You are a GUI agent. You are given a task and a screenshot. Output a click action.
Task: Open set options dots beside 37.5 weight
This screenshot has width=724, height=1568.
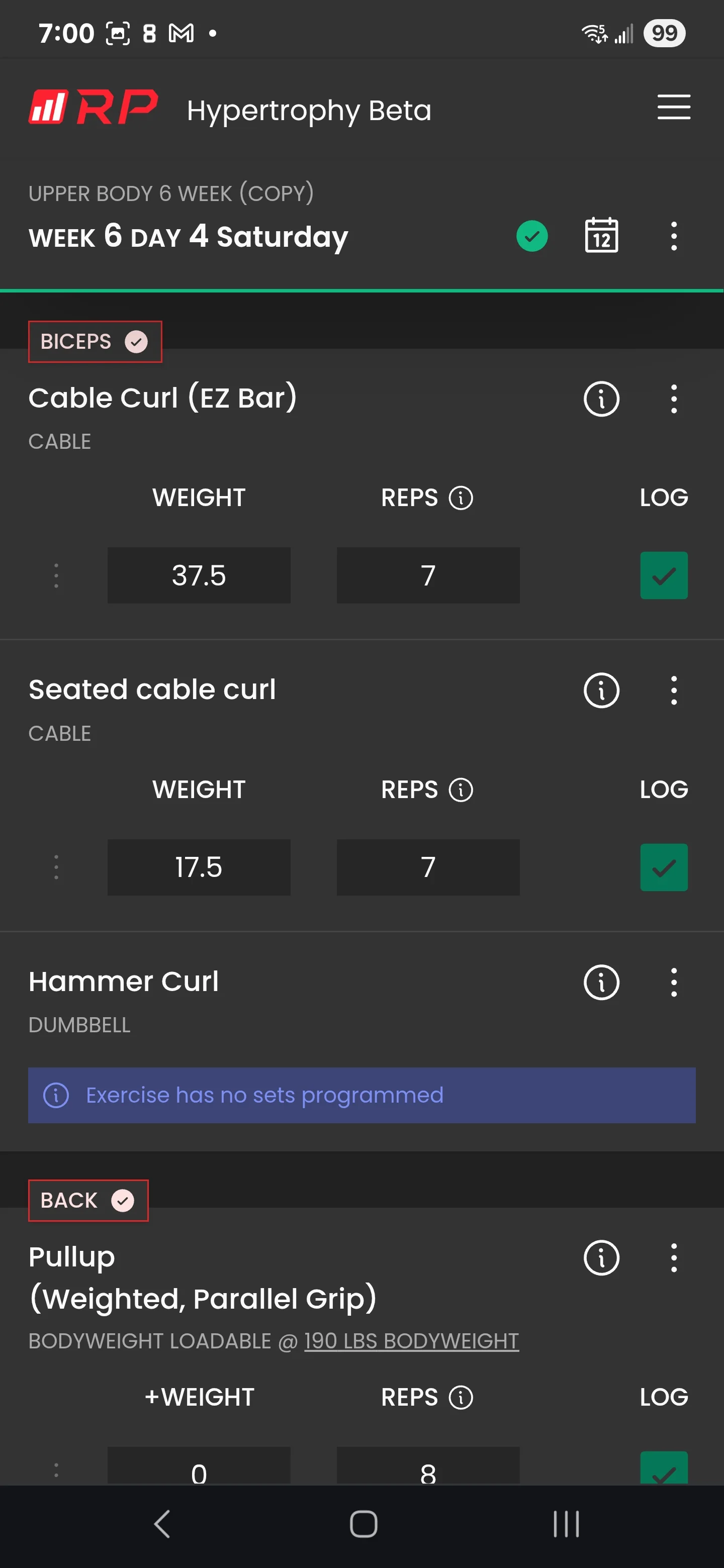[56, 576]
